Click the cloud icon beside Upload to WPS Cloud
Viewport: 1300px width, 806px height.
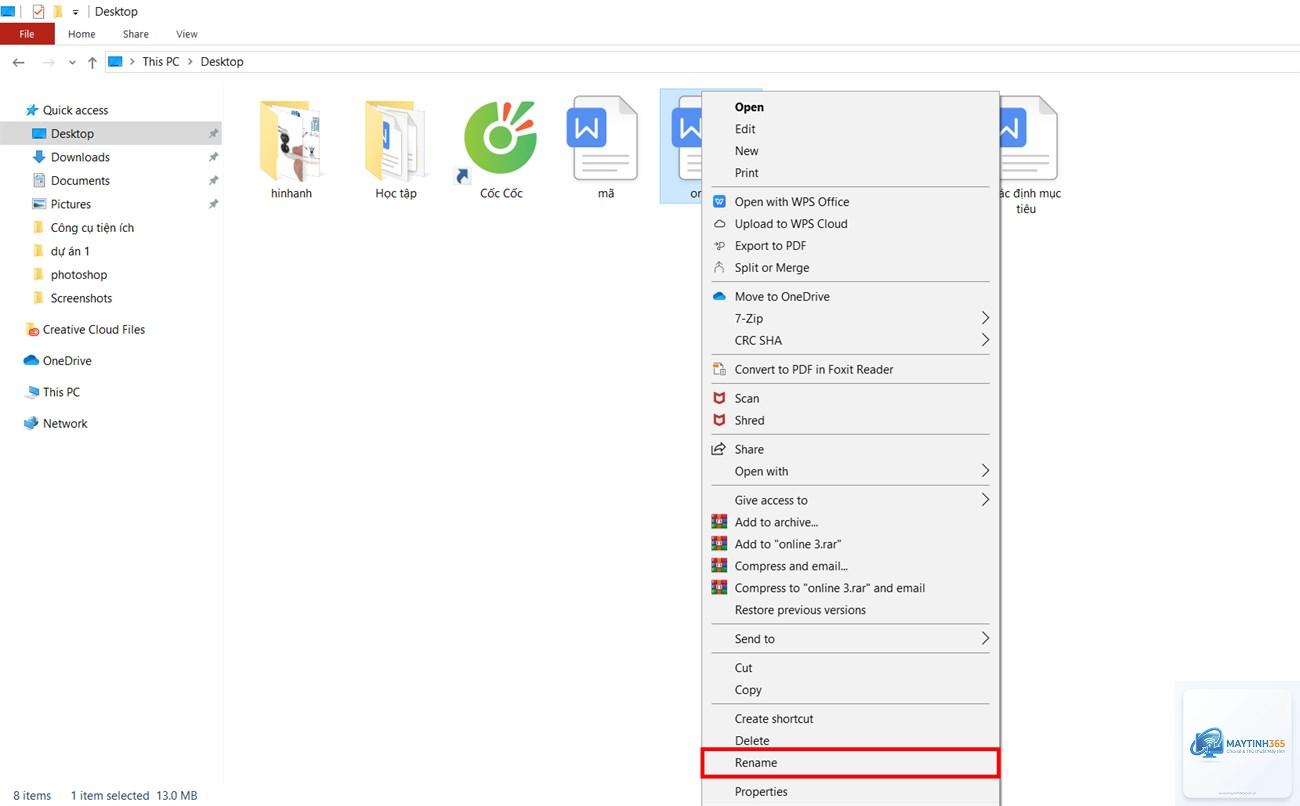click(x=719, y=224)
